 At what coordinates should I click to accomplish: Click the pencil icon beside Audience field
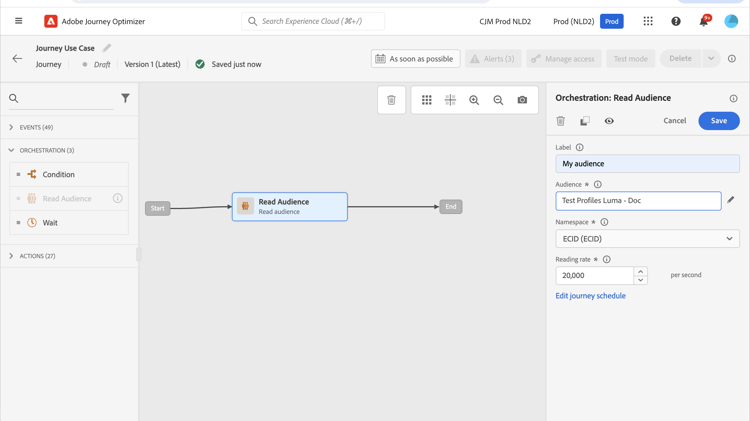pyautogui.click(x=731, y=200)
